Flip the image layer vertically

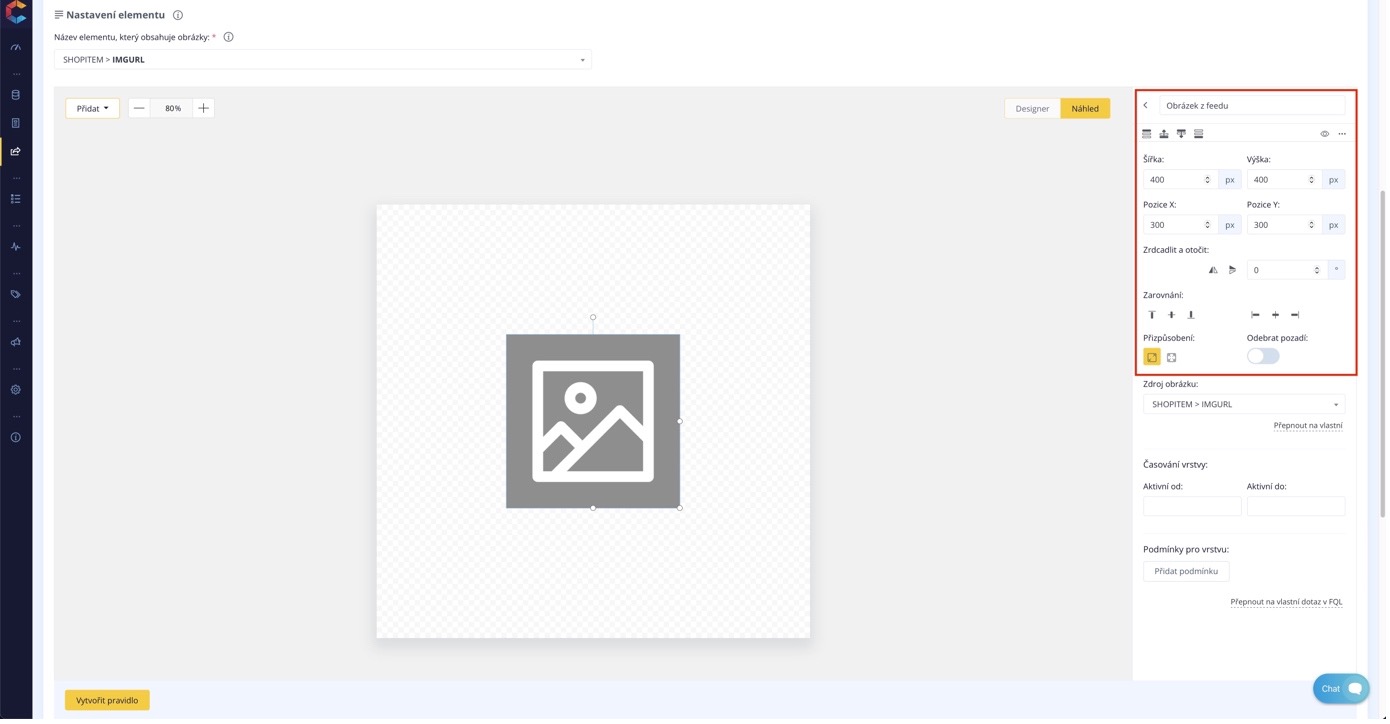pyautogui.click(x=1234, y=270)
